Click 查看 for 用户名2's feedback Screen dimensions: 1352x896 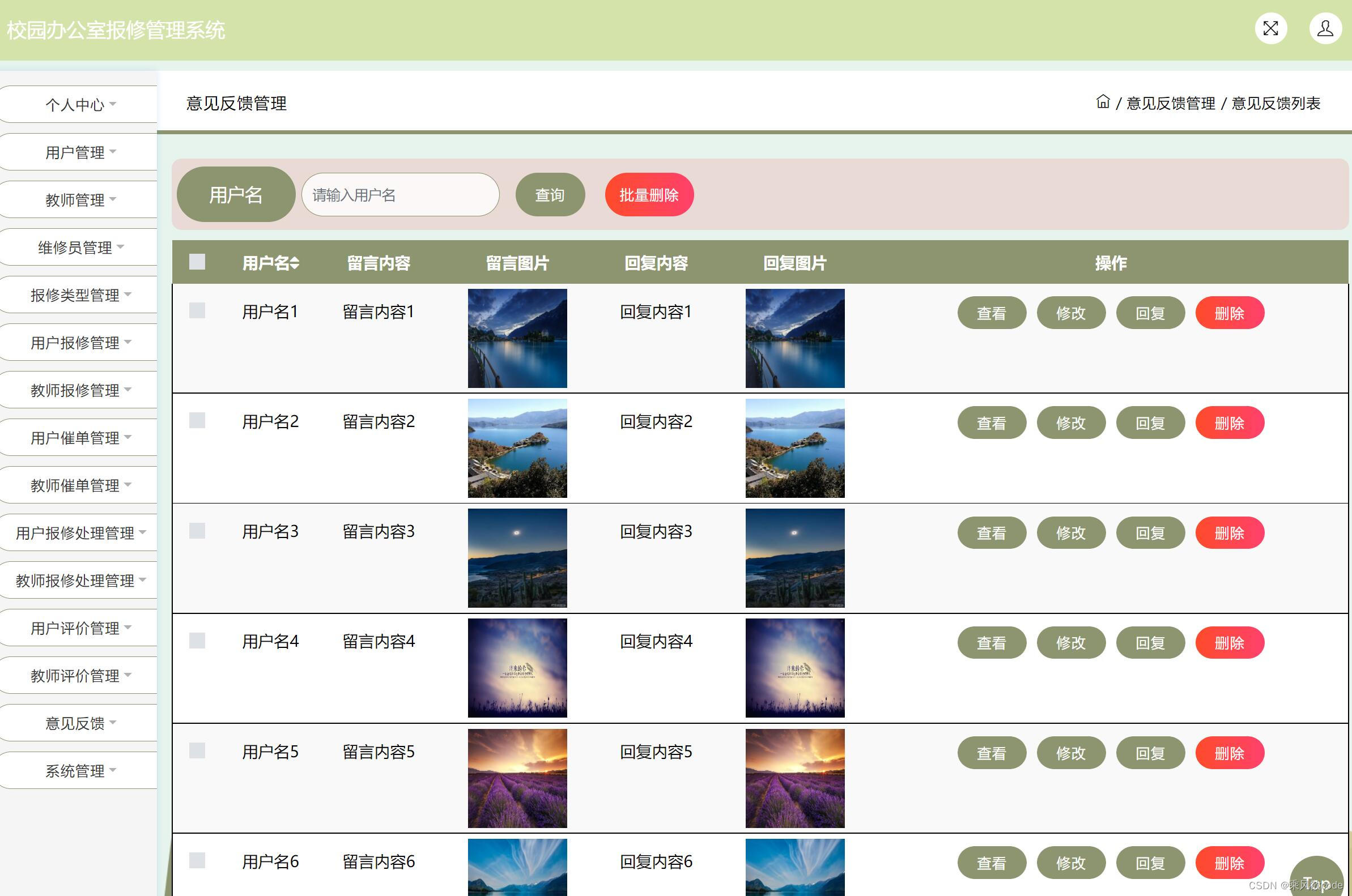point(991,423)
